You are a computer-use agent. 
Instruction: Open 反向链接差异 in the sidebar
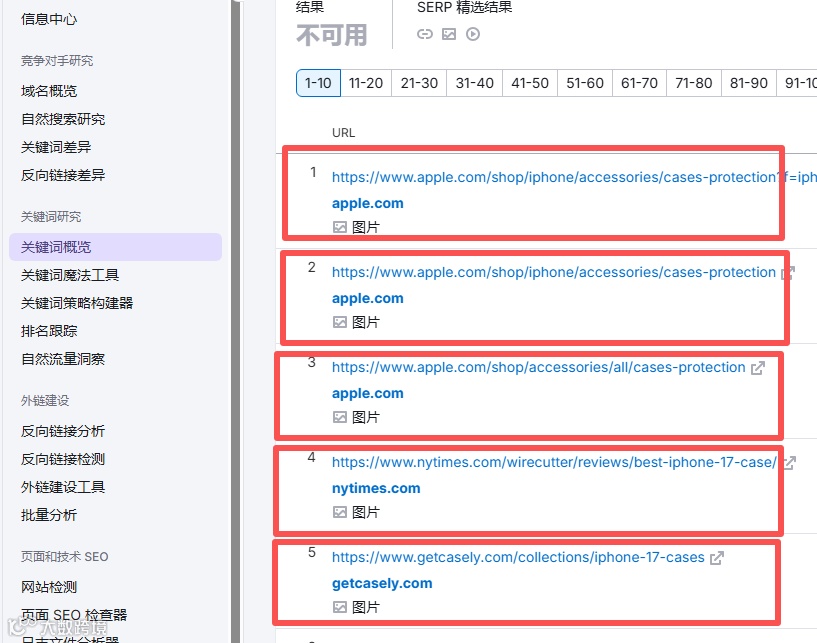(63, 175)
